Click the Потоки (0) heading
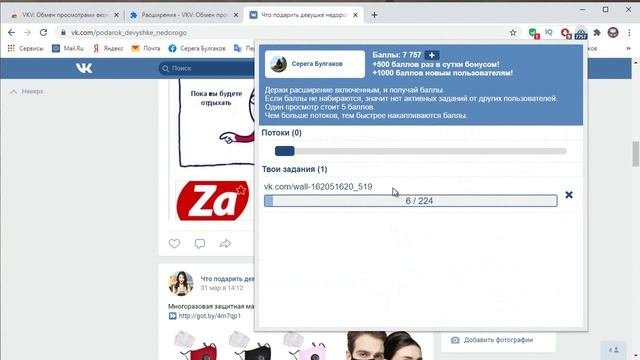The width and height of the screenshot is (640, 360). [x=282, y=133]
